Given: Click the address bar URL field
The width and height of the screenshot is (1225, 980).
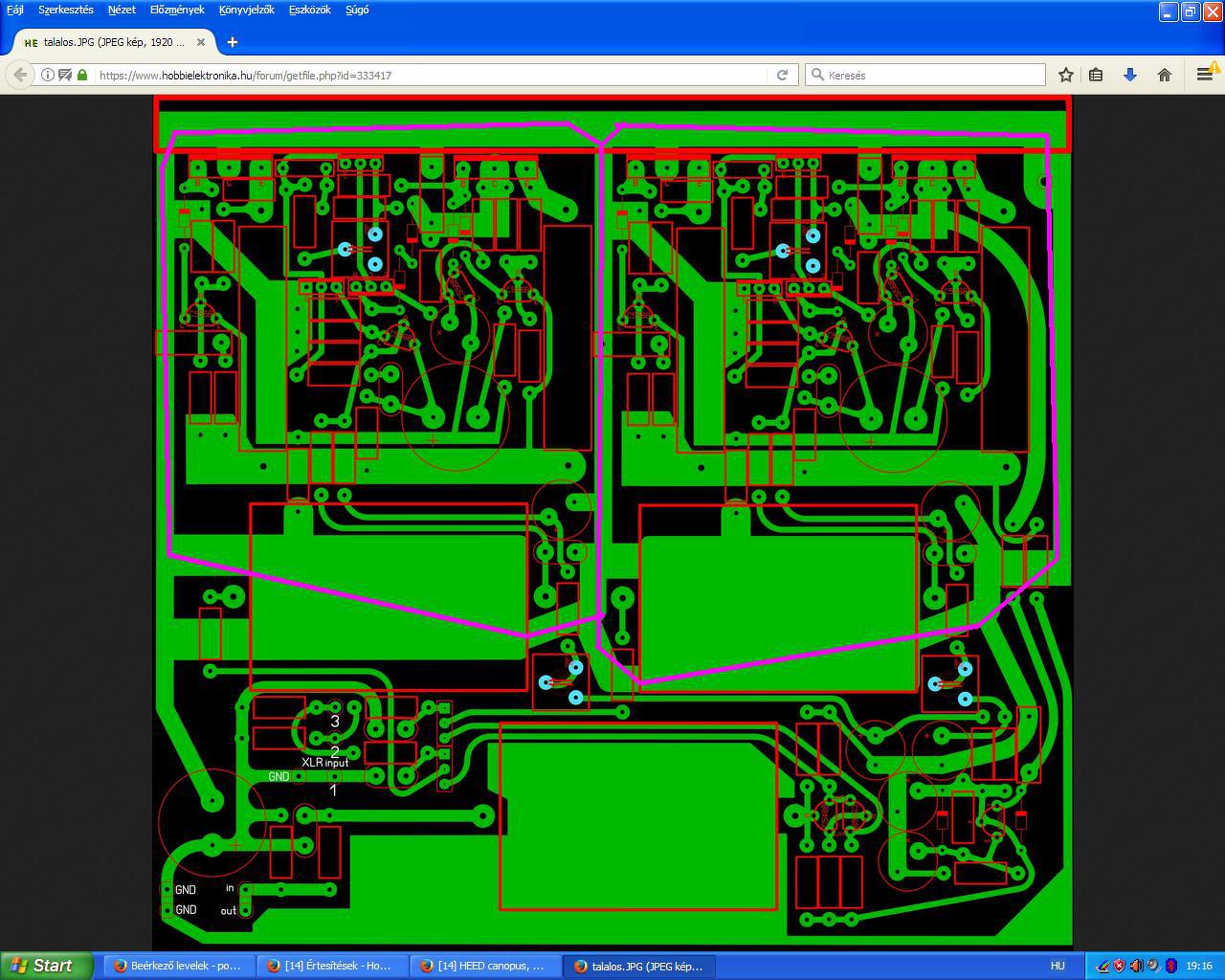Looking at the screenshot, I should (x=431, y=75).
